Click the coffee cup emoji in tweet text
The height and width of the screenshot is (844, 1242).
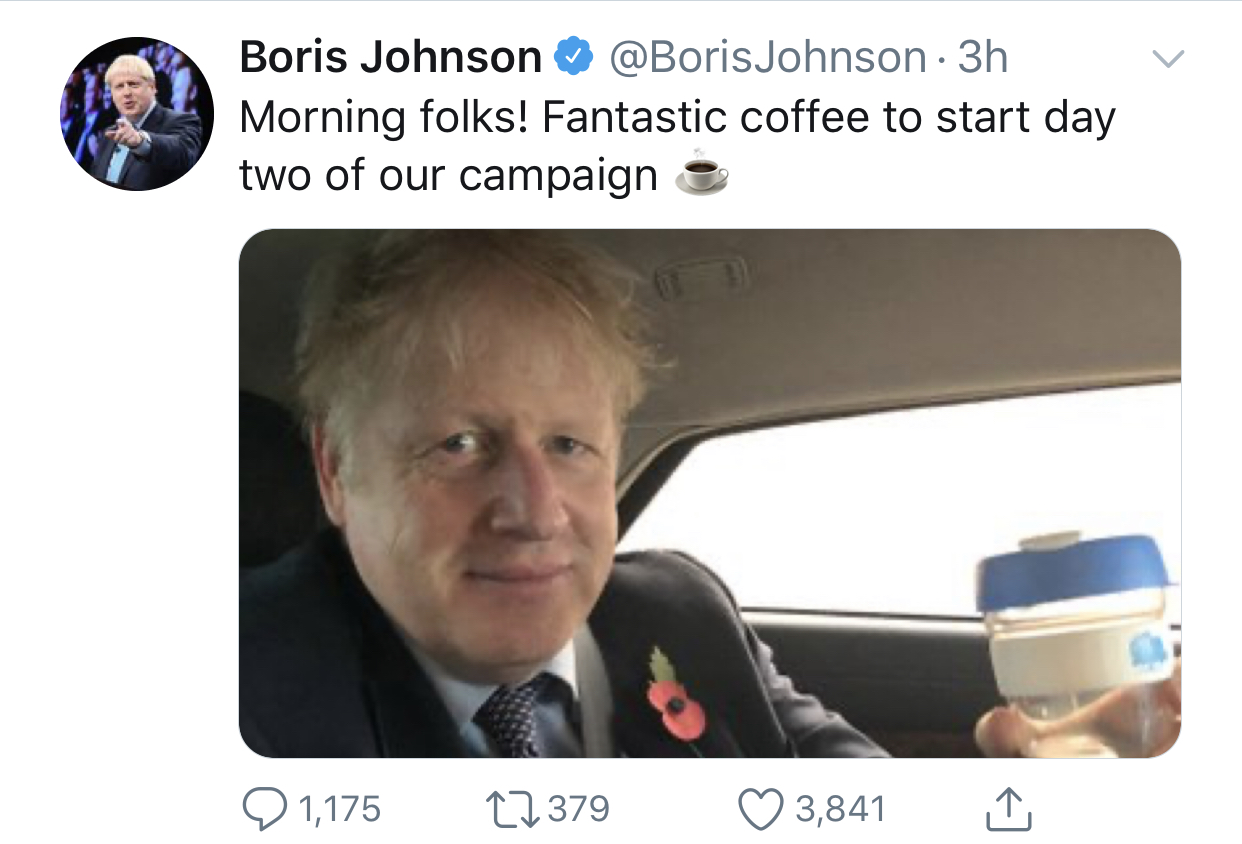click(701, 176)
